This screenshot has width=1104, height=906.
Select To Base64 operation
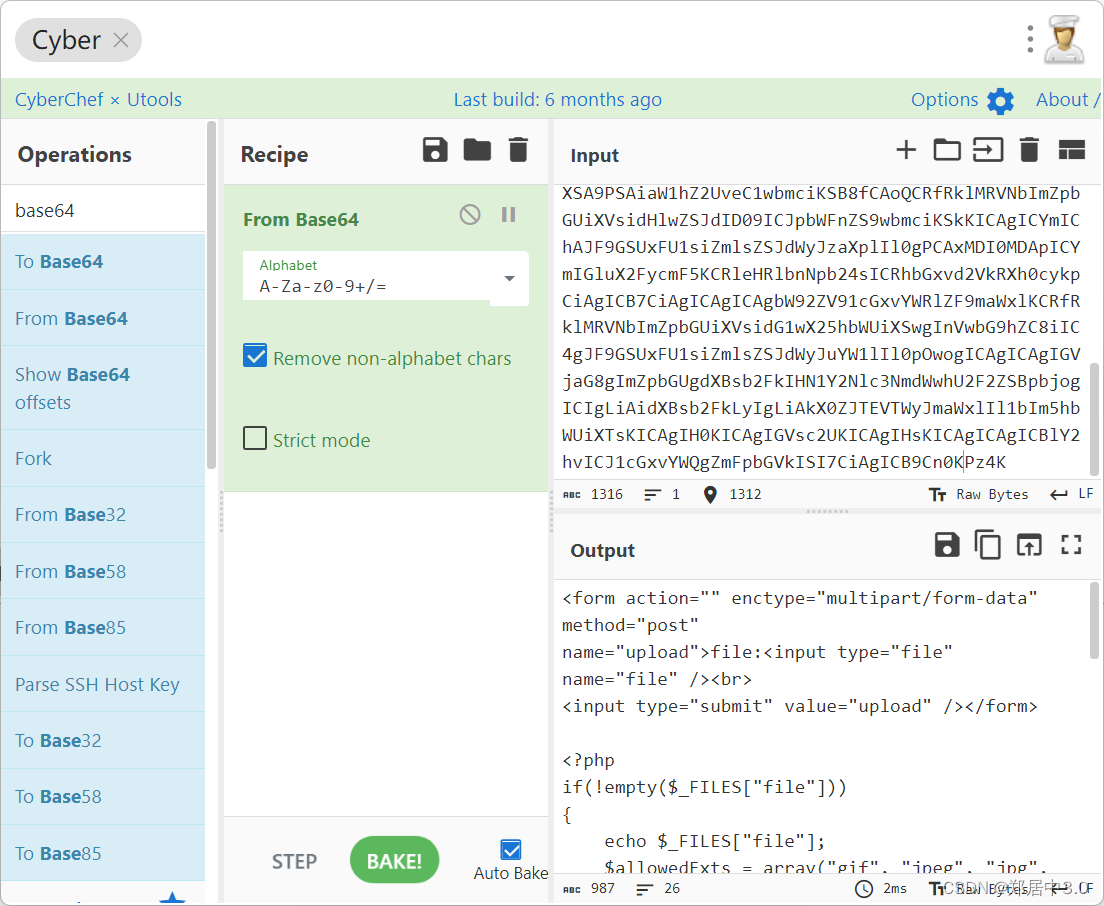point(104,262)
